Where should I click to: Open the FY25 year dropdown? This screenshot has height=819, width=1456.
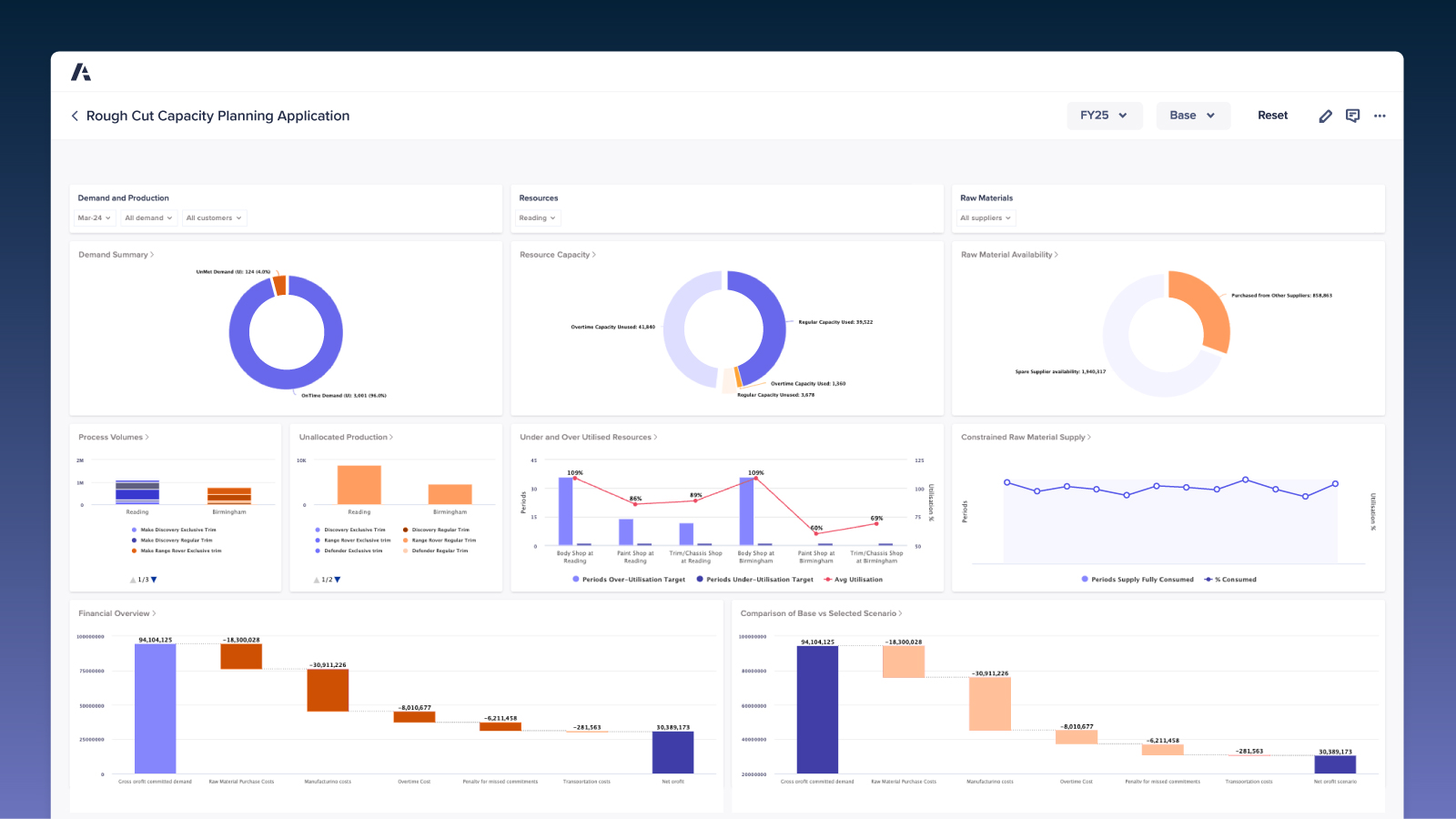1104,116
